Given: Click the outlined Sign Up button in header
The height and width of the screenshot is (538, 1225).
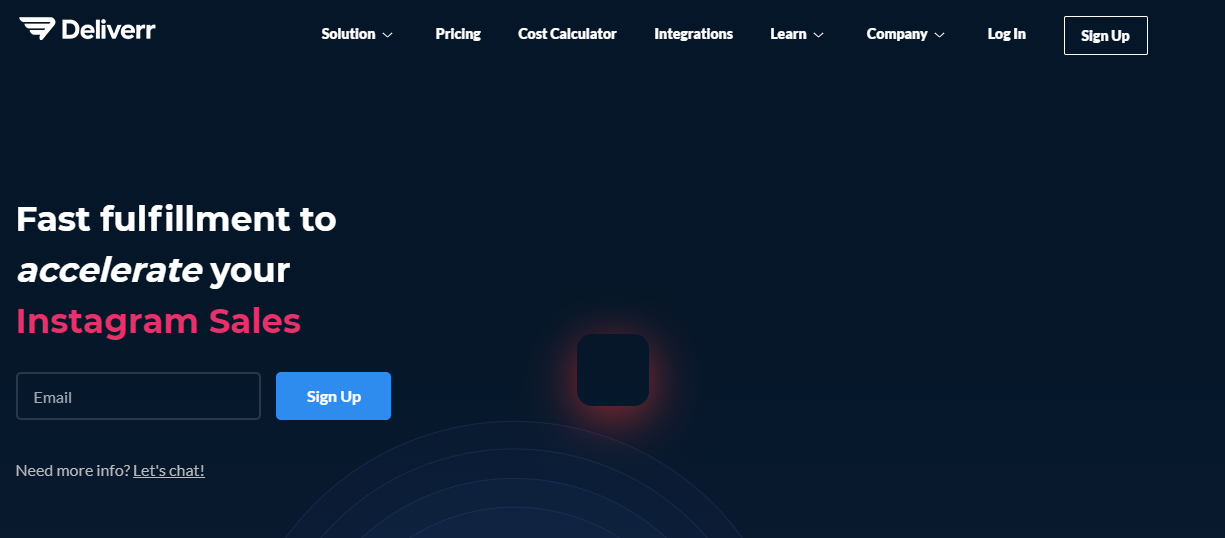Looking at the screenshot, I should [x=1105, y=35].
